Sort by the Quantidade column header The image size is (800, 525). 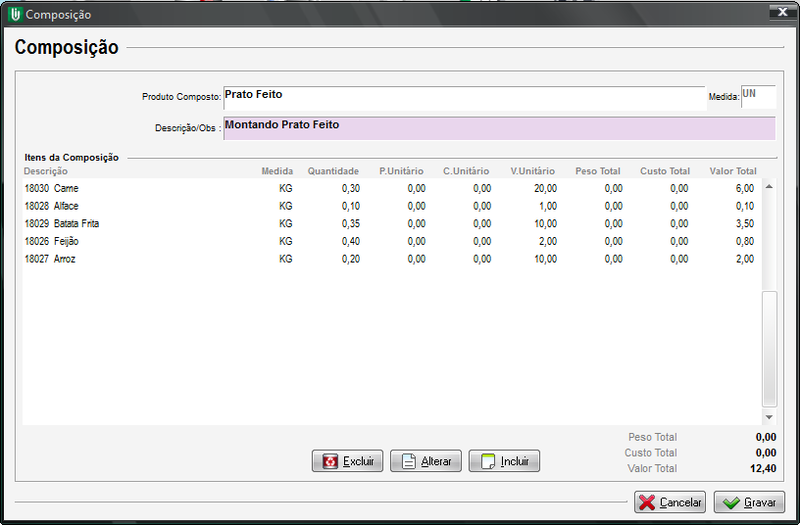click(x=333, y=171)
